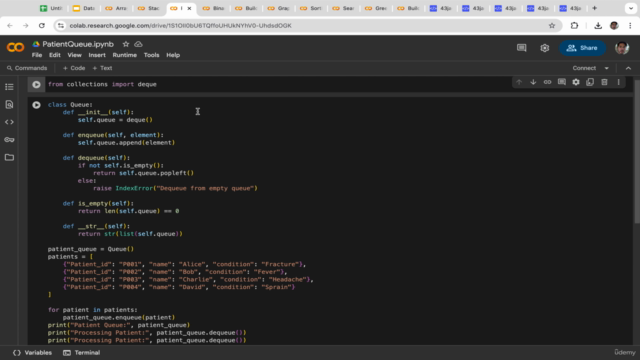640x360 pixels.
Task: Open the Connect runtime options dropdown arrow
Action: 607,68
